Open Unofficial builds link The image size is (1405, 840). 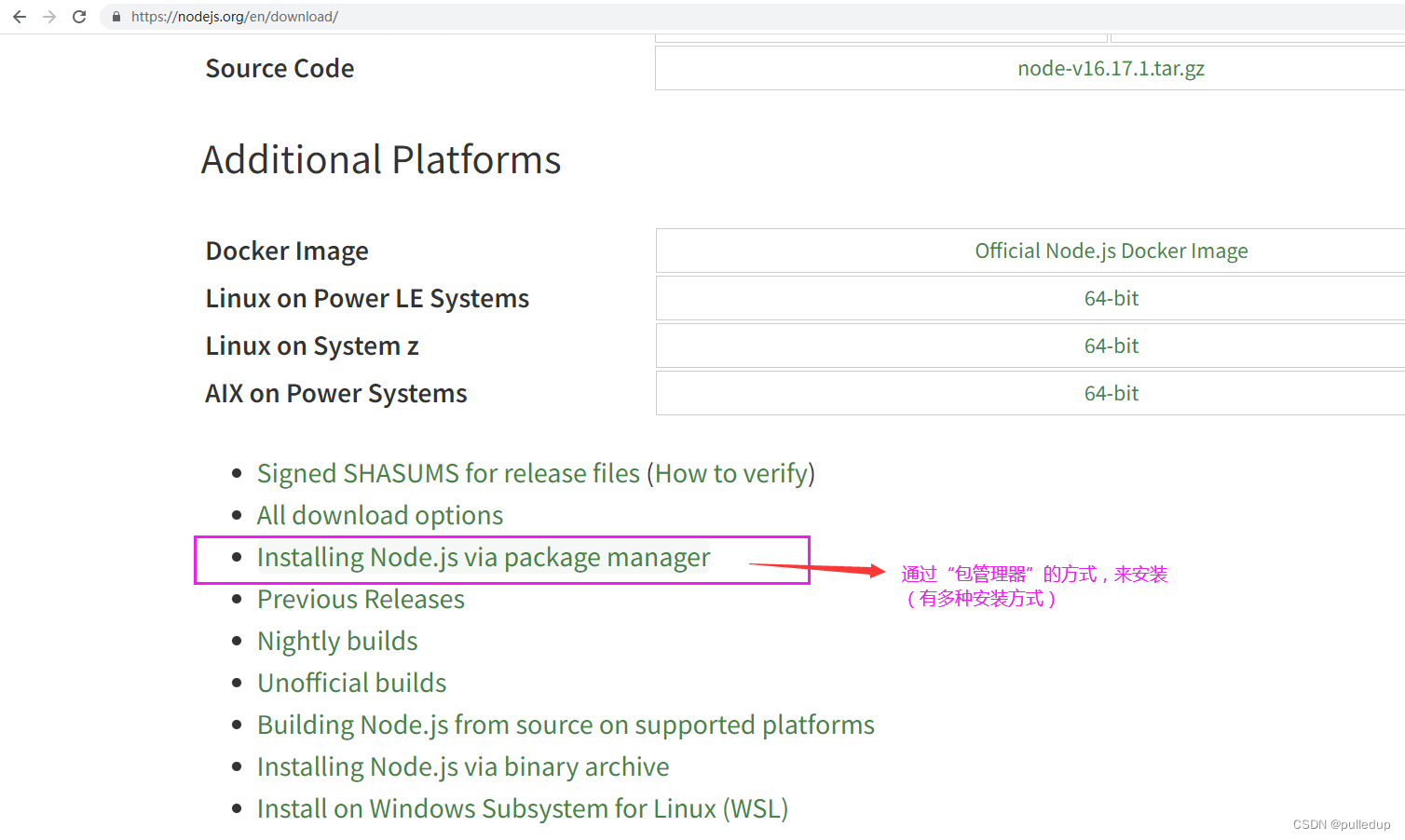pyautogui.click(x=352, y=684)
